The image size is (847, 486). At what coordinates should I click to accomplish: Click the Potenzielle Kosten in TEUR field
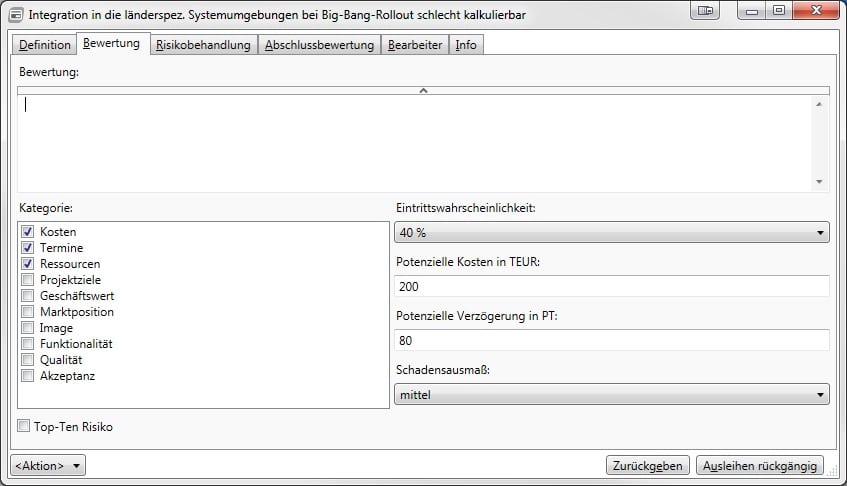613,287
